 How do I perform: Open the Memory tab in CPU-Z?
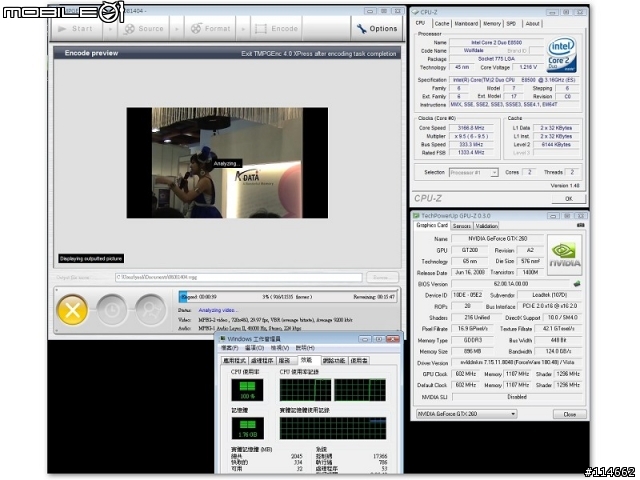pyautogui.click(x=492, y=24)
